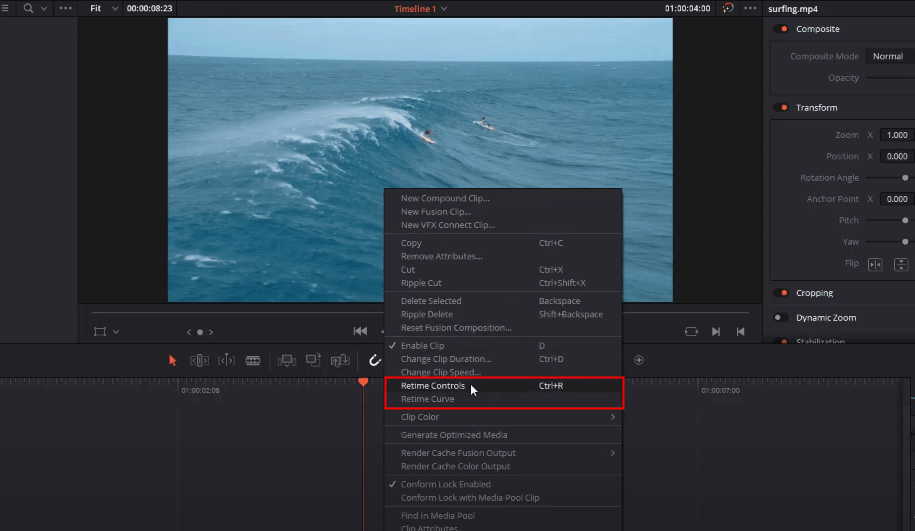Open the Composite Mode Normal dropdown

(x=890, y=56)
